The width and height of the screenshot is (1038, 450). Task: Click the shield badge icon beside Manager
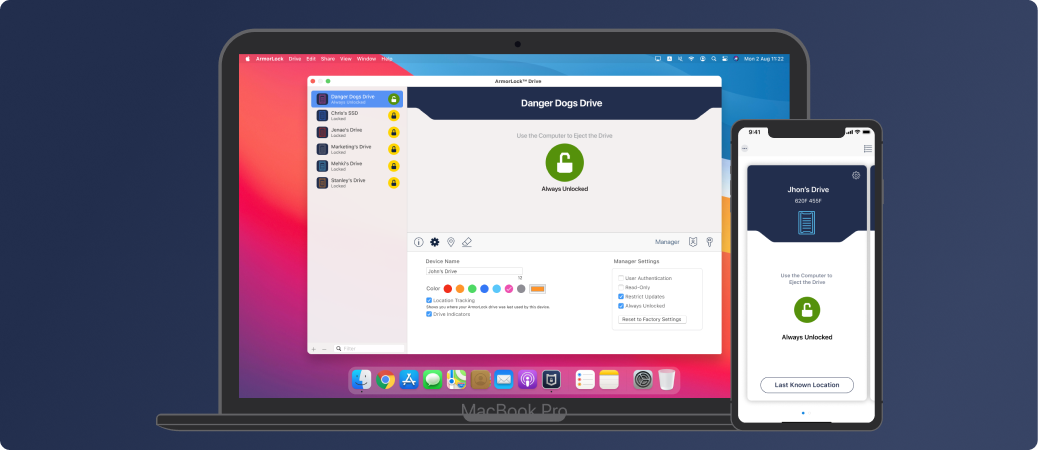pos(693,242)
